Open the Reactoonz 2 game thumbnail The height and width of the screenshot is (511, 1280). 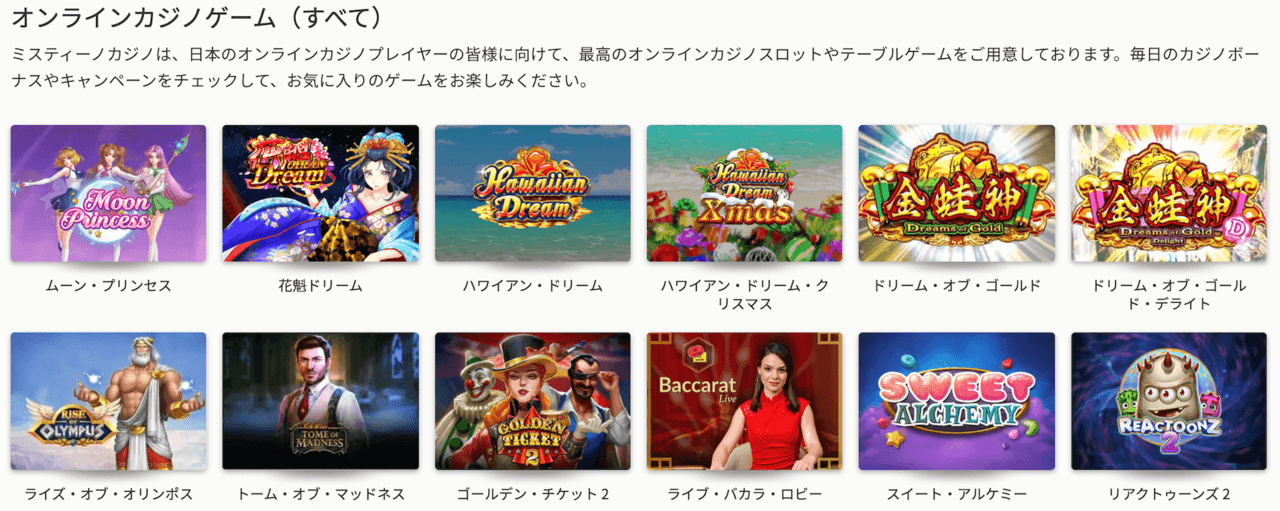point(1169,401)
